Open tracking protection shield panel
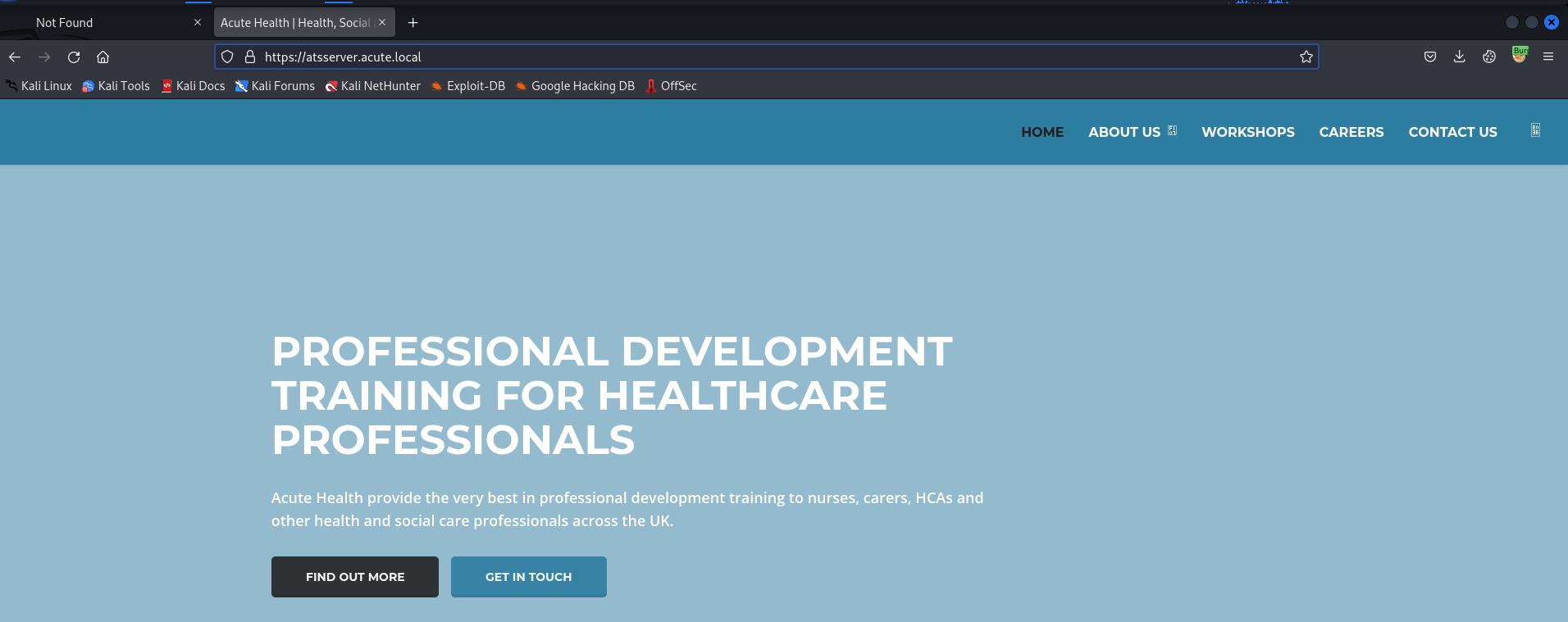This screenshot has width=1568, height=622. coord(228,57)
